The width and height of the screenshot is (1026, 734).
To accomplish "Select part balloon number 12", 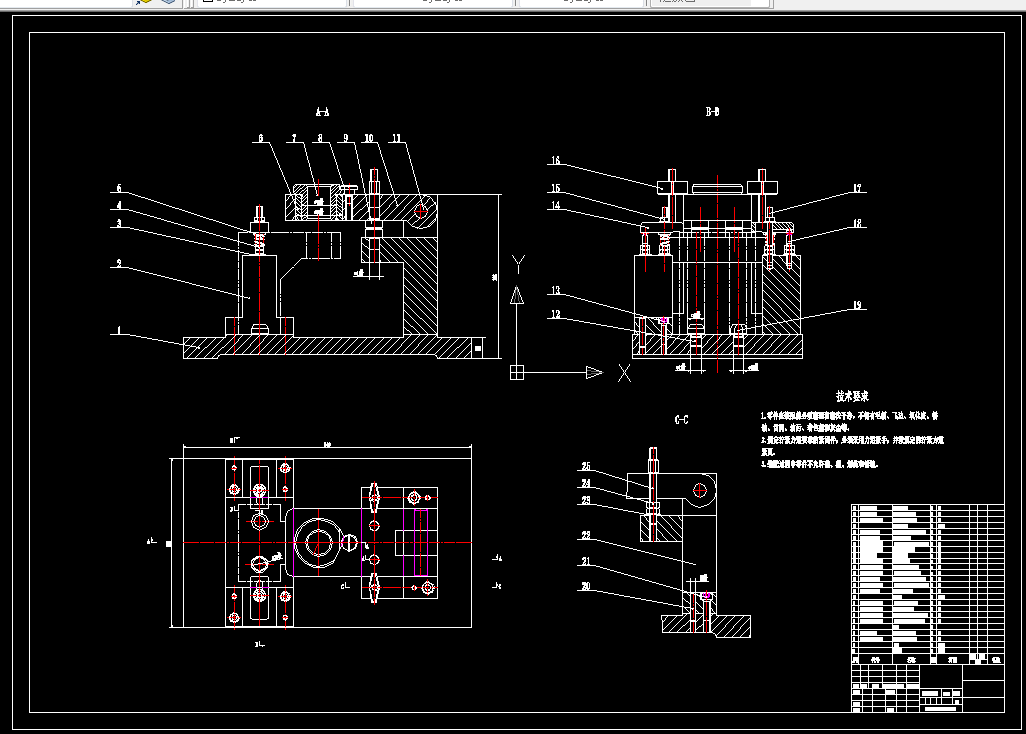I will tap(556, 314).
